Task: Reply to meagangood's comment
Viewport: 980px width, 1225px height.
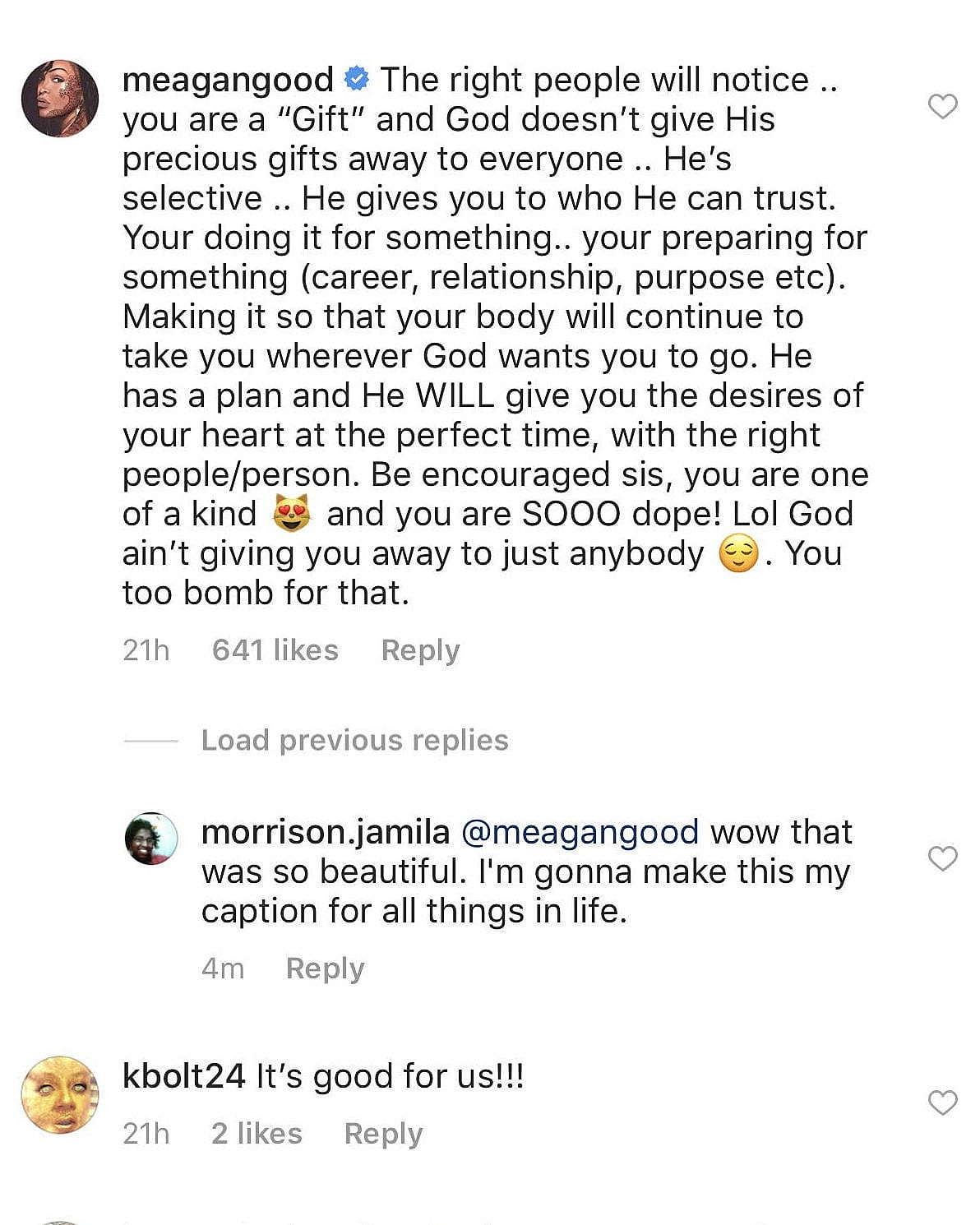Action: point(420,650)
